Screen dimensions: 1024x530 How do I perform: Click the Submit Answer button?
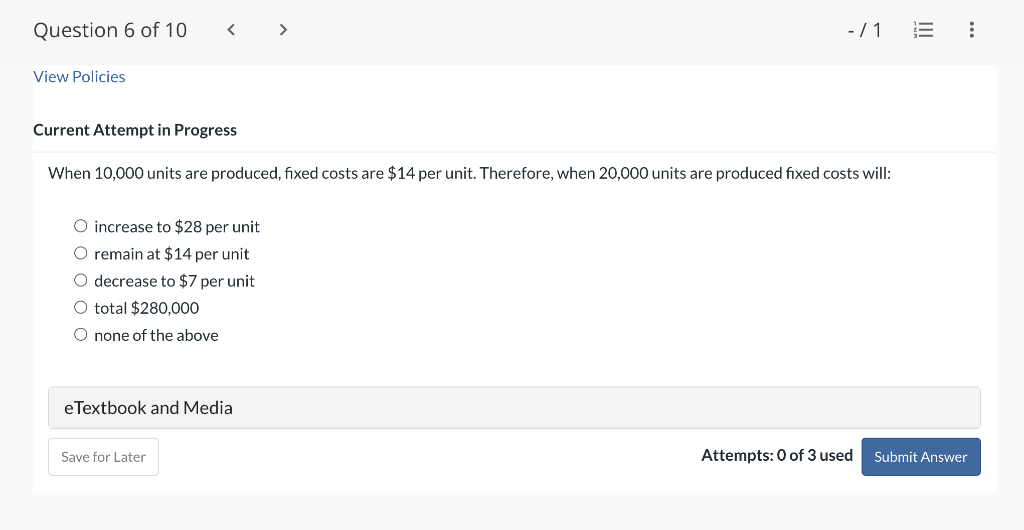pyautogui.click(x=920, y=457)
